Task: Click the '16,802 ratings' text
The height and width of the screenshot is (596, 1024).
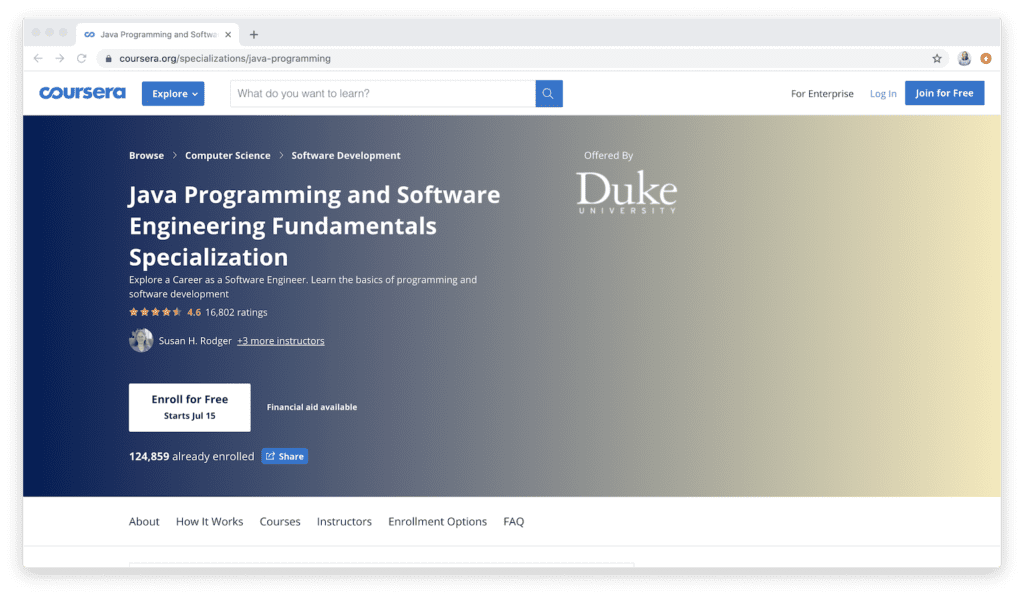Action: 236,312
